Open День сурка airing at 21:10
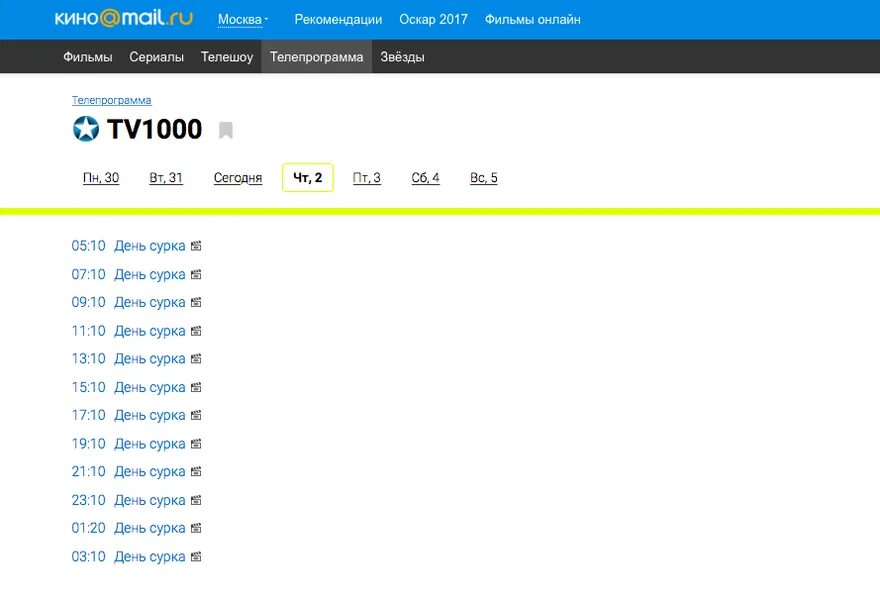The height and width of the screenshot is (599, 880). (149, 472)
